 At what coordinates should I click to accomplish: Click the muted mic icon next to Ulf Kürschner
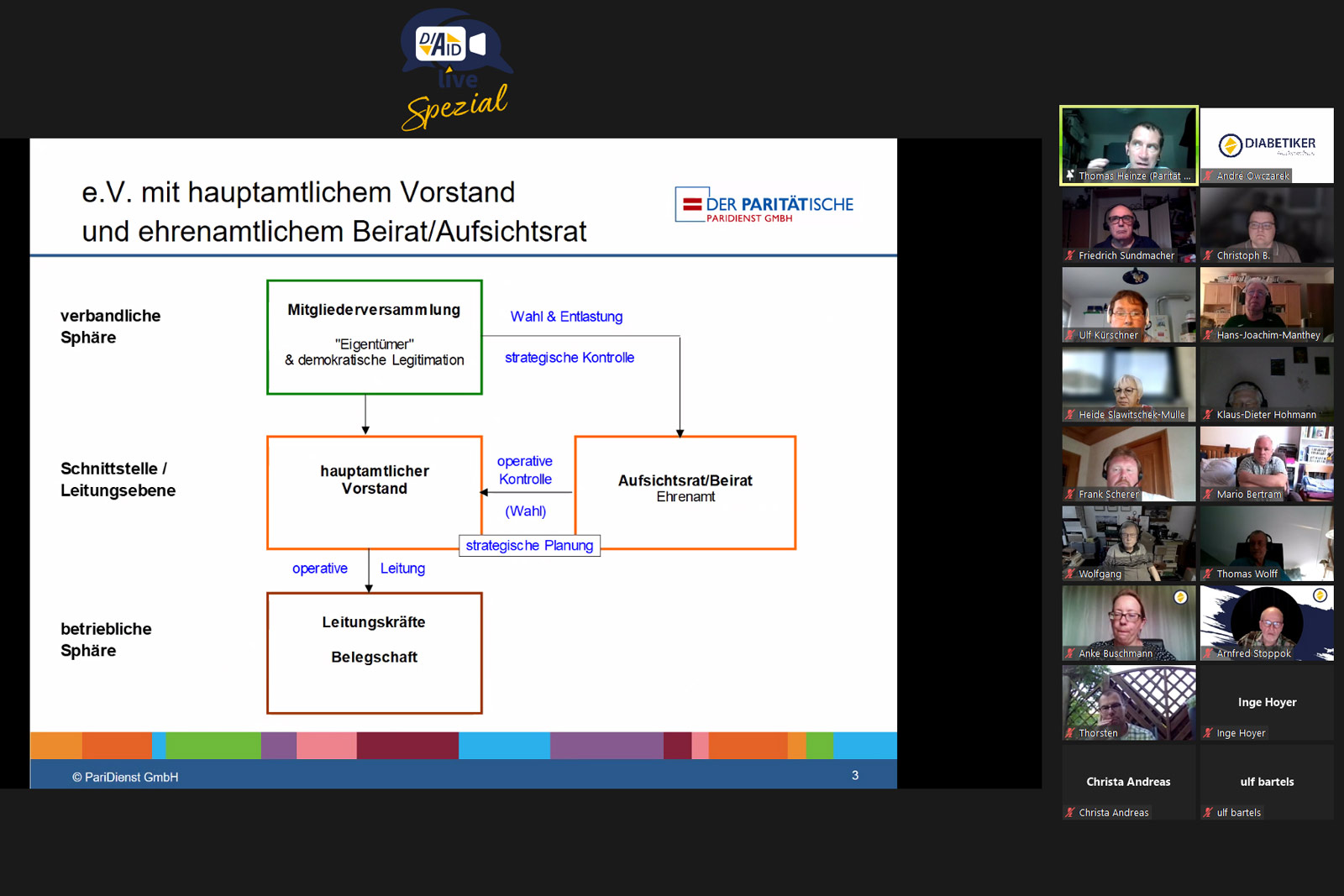tap(1068, 335)
